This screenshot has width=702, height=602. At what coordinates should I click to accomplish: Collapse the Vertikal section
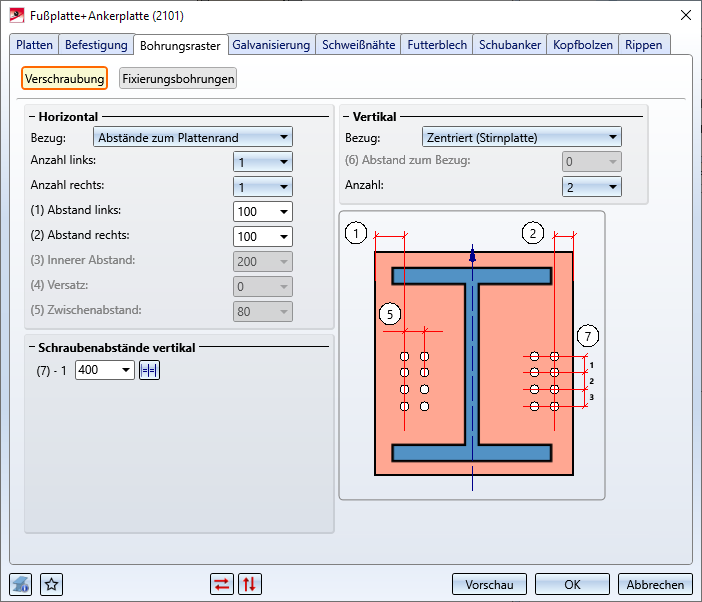[346, 117]
